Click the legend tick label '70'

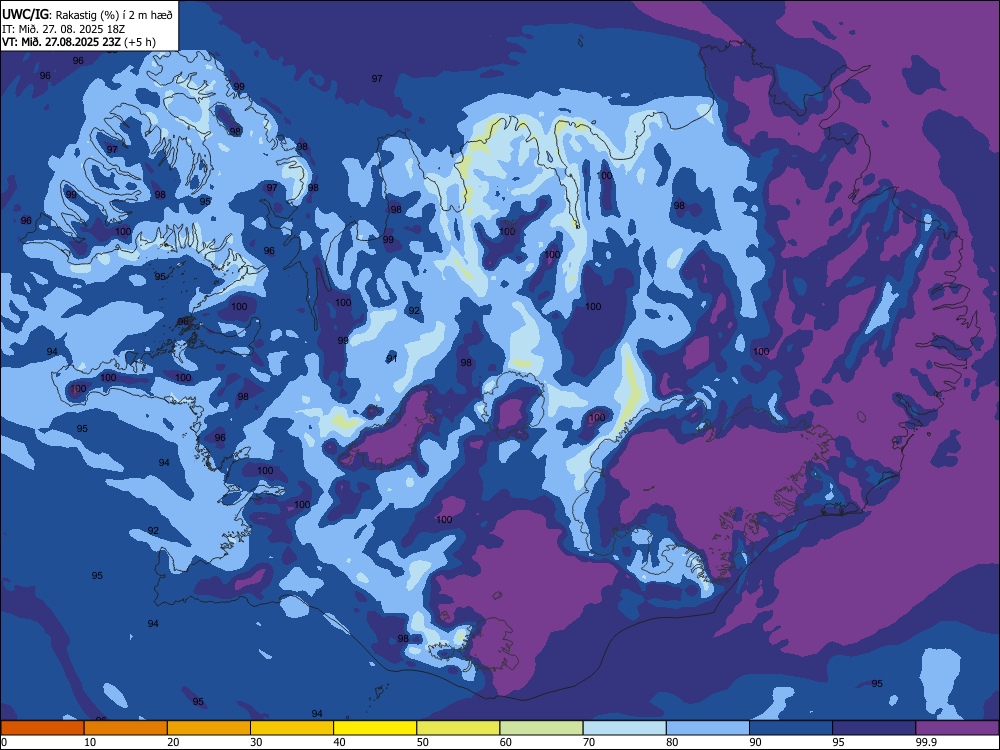(589, 742)
